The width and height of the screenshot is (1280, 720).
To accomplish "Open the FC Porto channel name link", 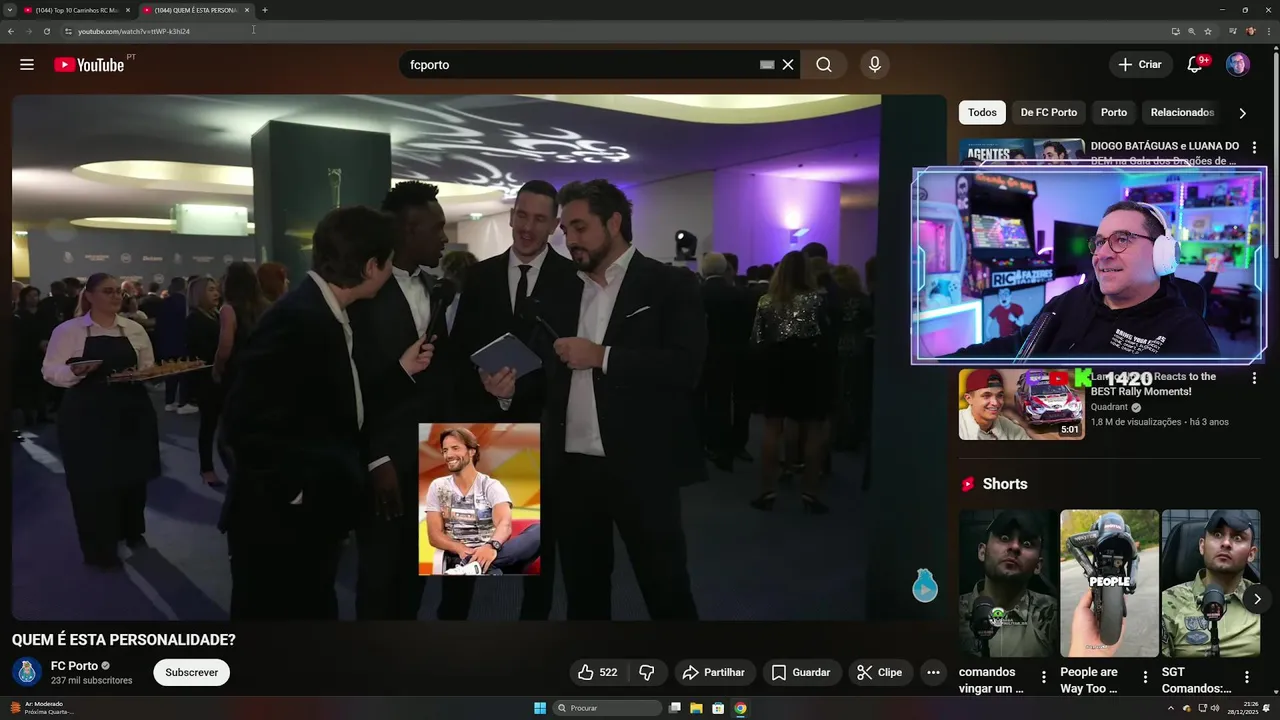I will pos(74,666).
